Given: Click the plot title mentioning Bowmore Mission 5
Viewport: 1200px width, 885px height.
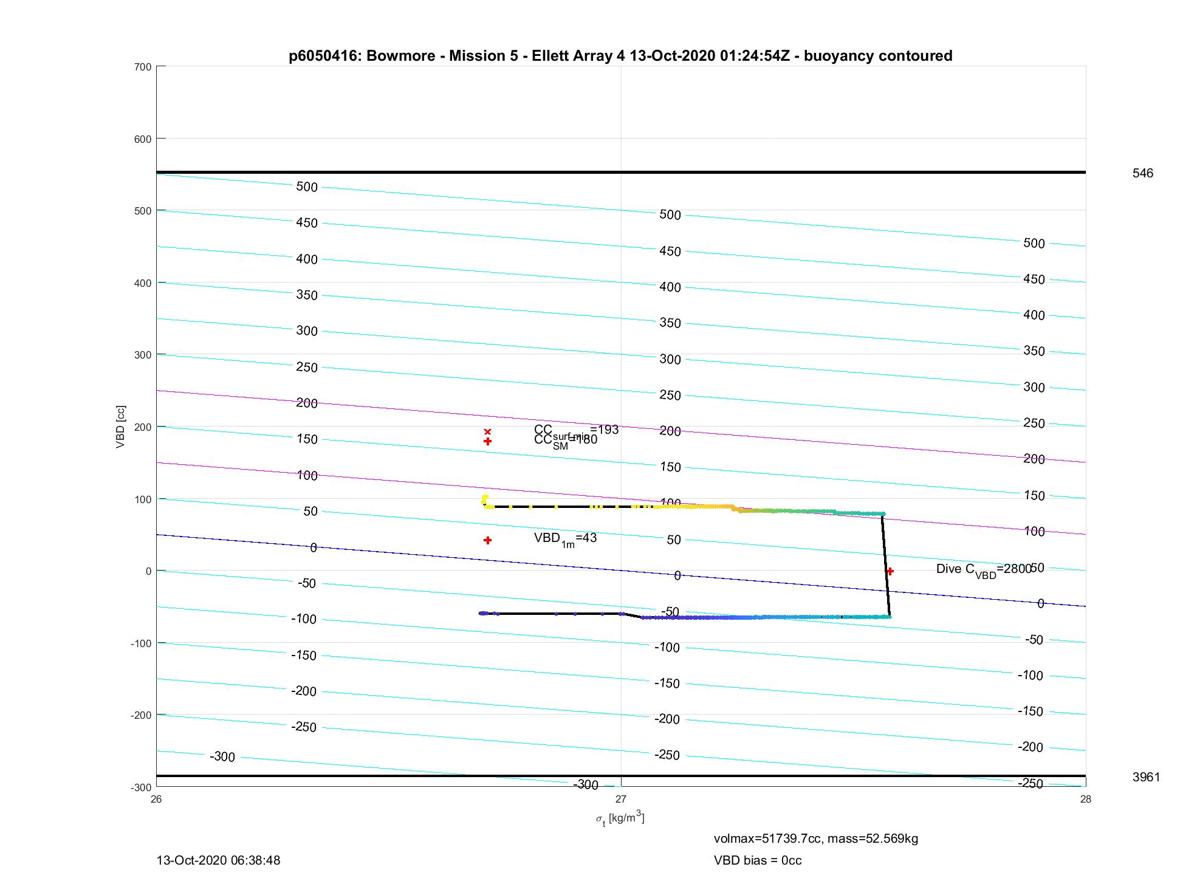Looking at the screenshot, I should pos(620,56).
